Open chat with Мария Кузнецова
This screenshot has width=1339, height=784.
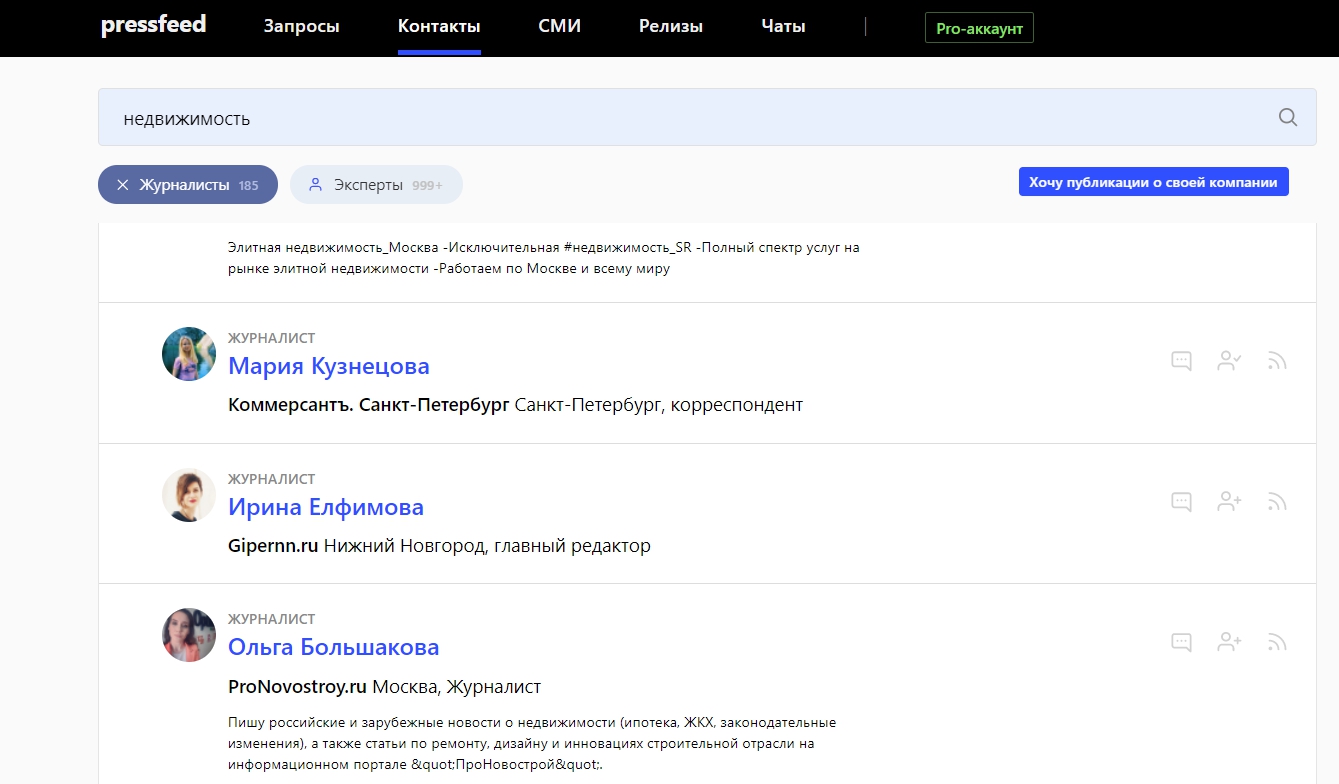point(1181,361)
